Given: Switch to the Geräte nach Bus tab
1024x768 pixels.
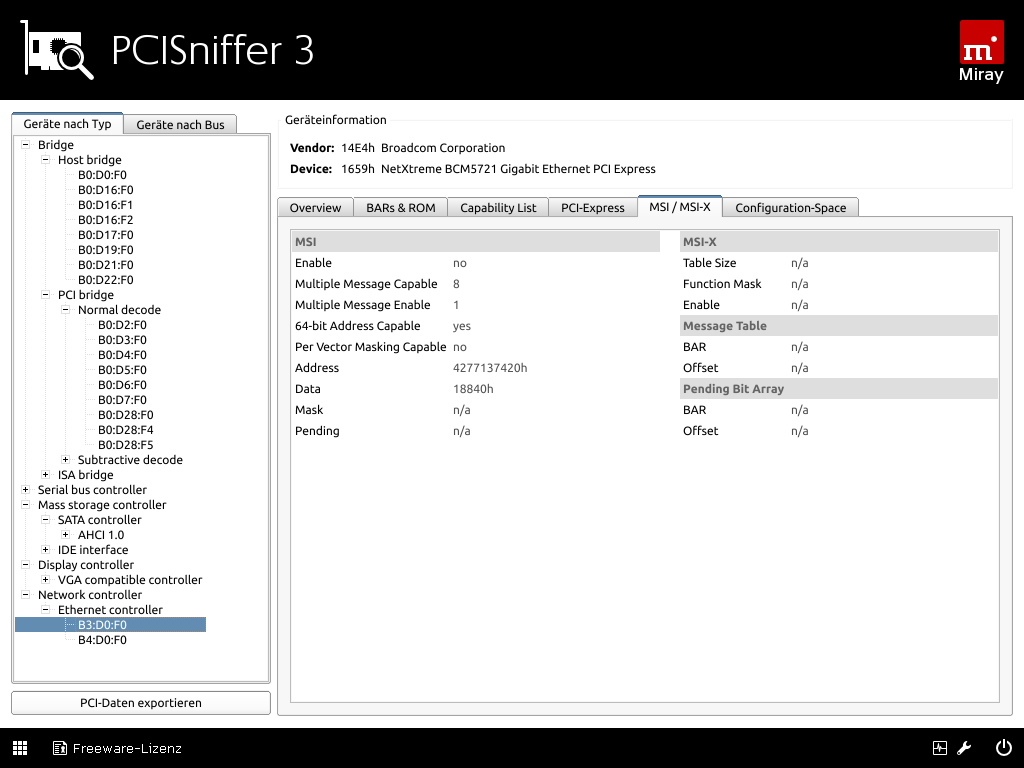Looking at the screenshot, I should [x=180, y=125].
